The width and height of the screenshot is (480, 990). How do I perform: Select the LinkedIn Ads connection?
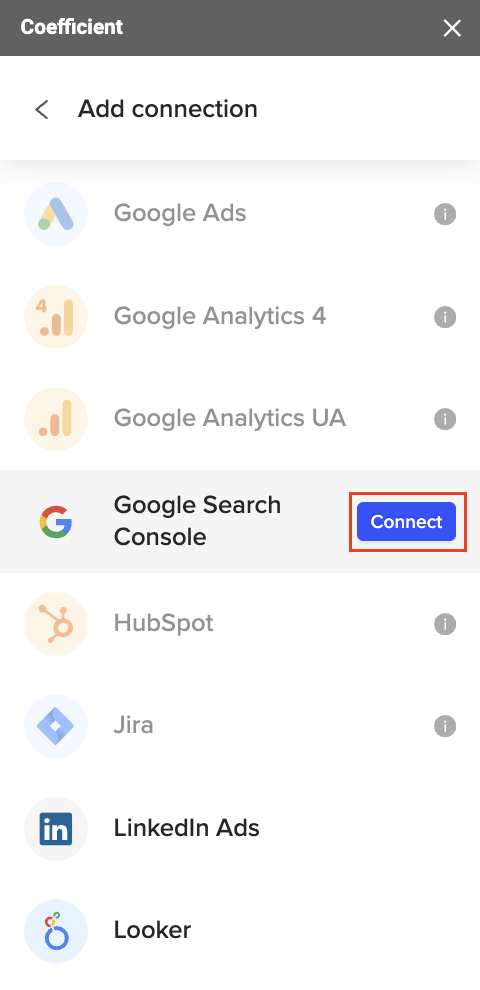coord(240,828)
